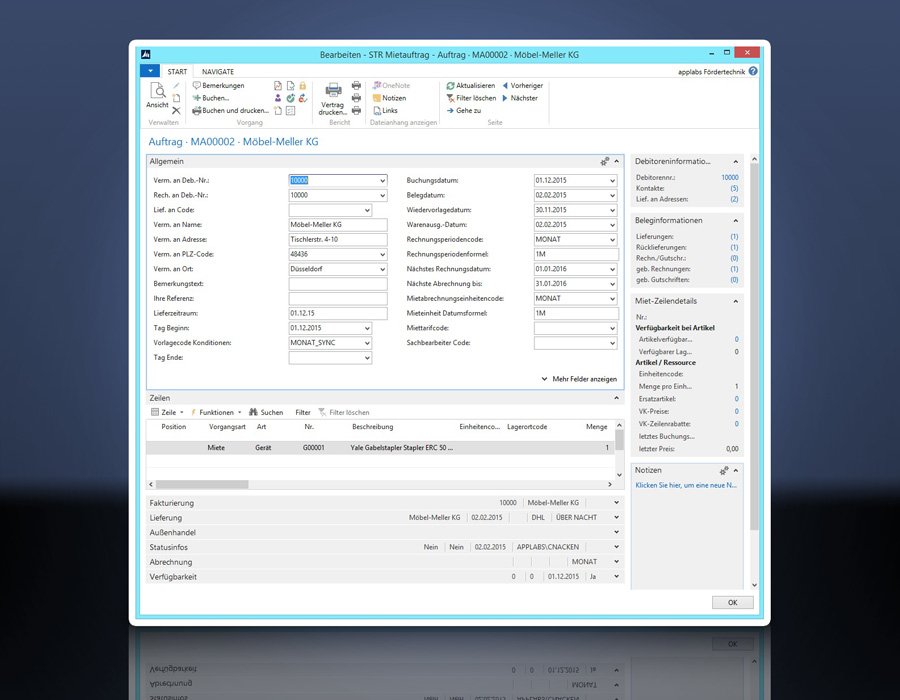Click the Verm. an Adresse field
Viewport: 900px width, 700px height.
338,240
